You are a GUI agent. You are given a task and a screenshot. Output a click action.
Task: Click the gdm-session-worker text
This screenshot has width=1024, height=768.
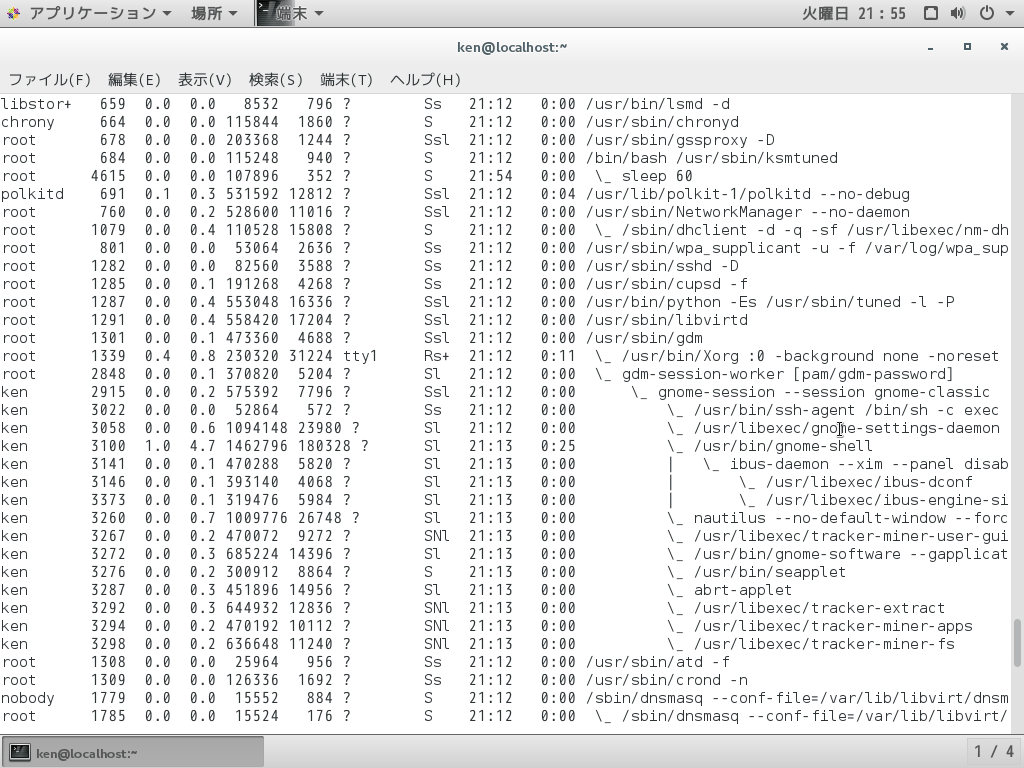point(788,374)
